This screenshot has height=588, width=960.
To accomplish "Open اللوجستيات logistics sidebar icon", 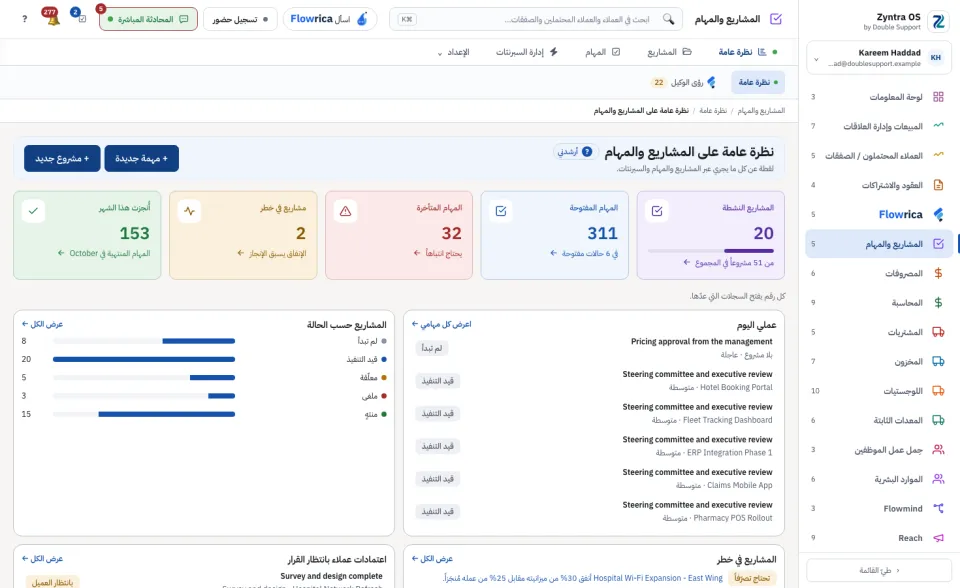I will click(x=938, y=391).
